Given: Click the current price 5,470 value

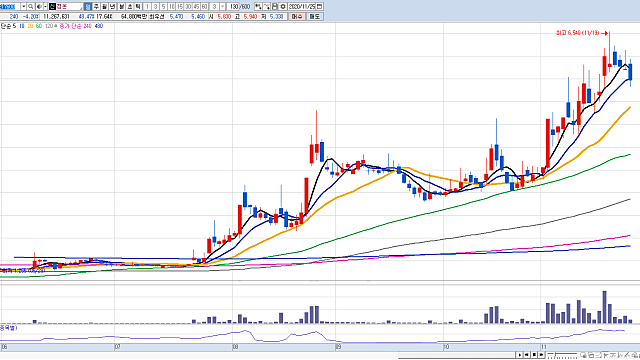Looking at the screenshot, I should point(176,16).
